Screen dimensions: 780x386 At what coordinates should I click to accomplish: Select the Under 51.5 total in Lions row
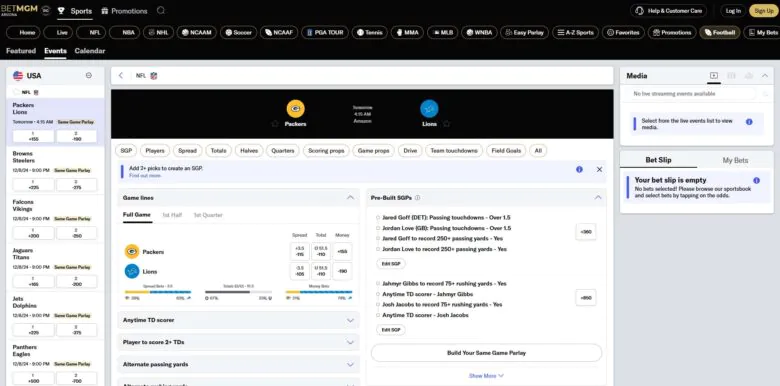click(321, 271)
